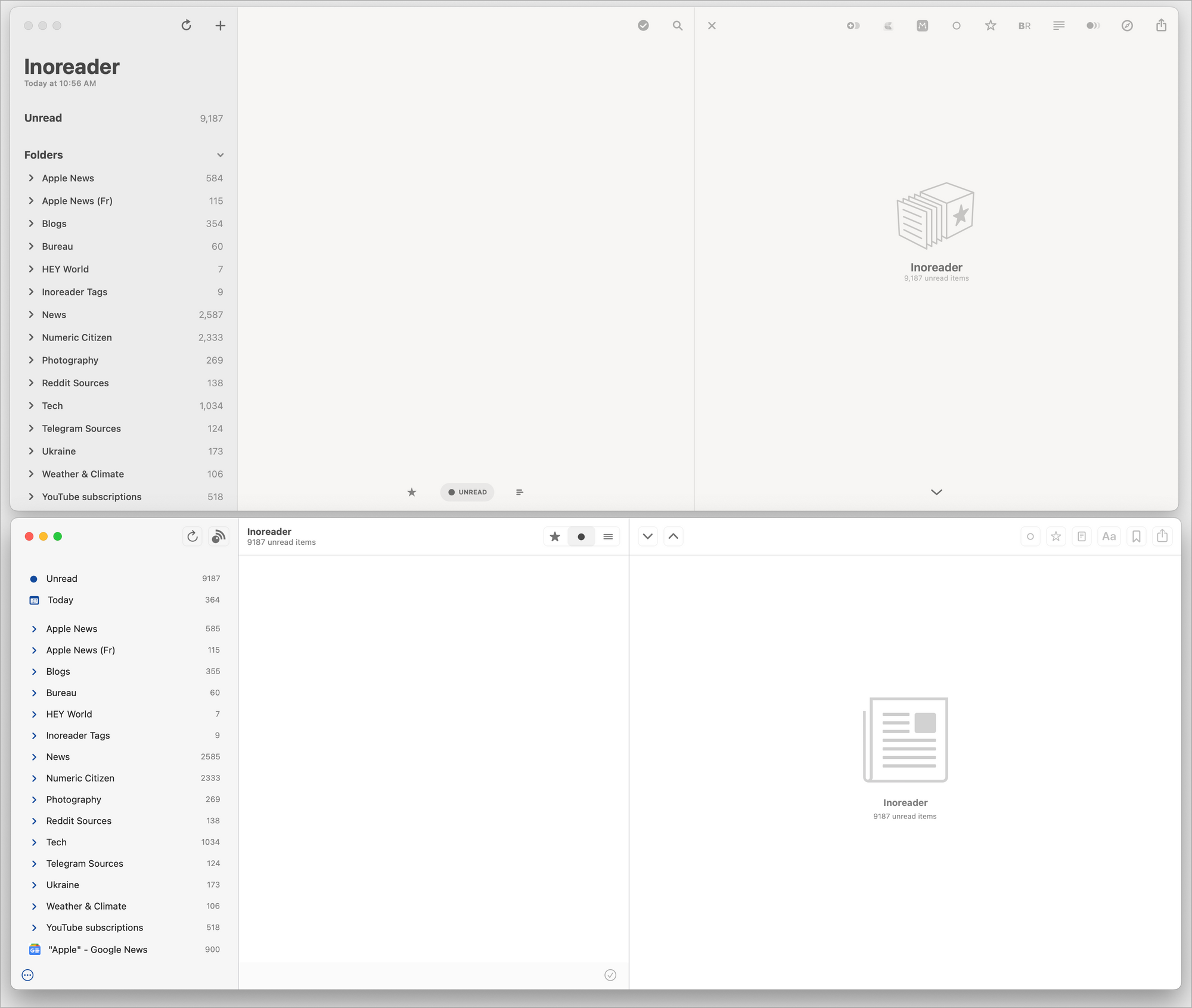This screenshot has height=1008, width=1192.
Task: Click the refresh/reload icon in top toolbar
Action: point(185,25)
